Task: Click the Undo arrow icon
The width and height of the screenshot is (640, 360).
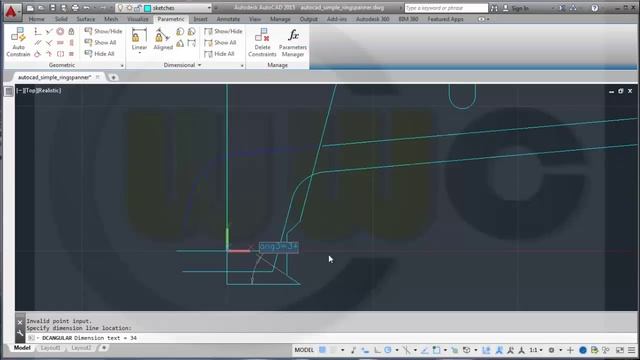Action: (x=86, y=8)
